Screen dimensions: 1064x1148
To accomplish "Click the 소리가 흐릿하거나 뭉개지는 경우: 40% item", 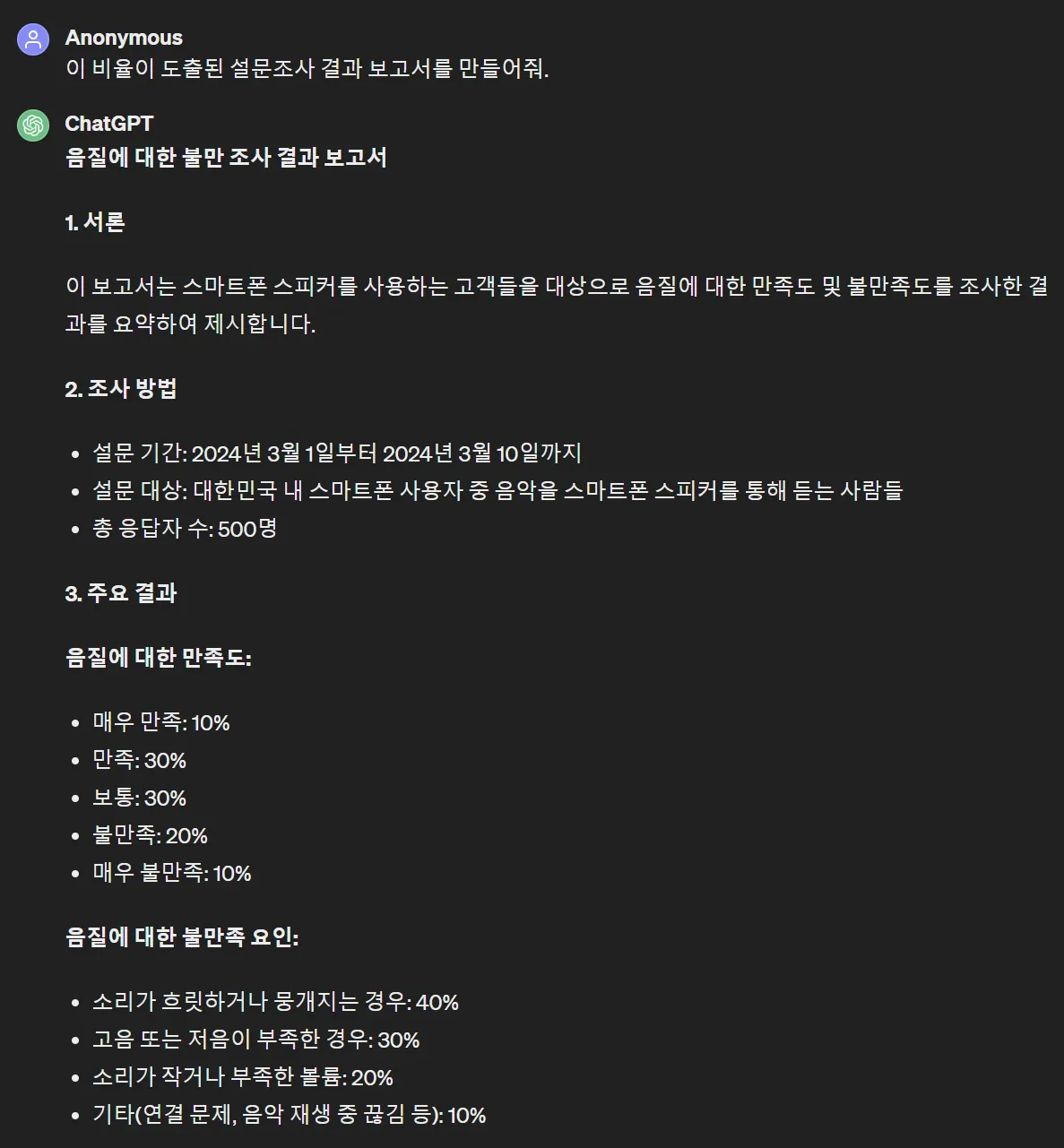I will pyautogui.click(x=276, y=1002).
